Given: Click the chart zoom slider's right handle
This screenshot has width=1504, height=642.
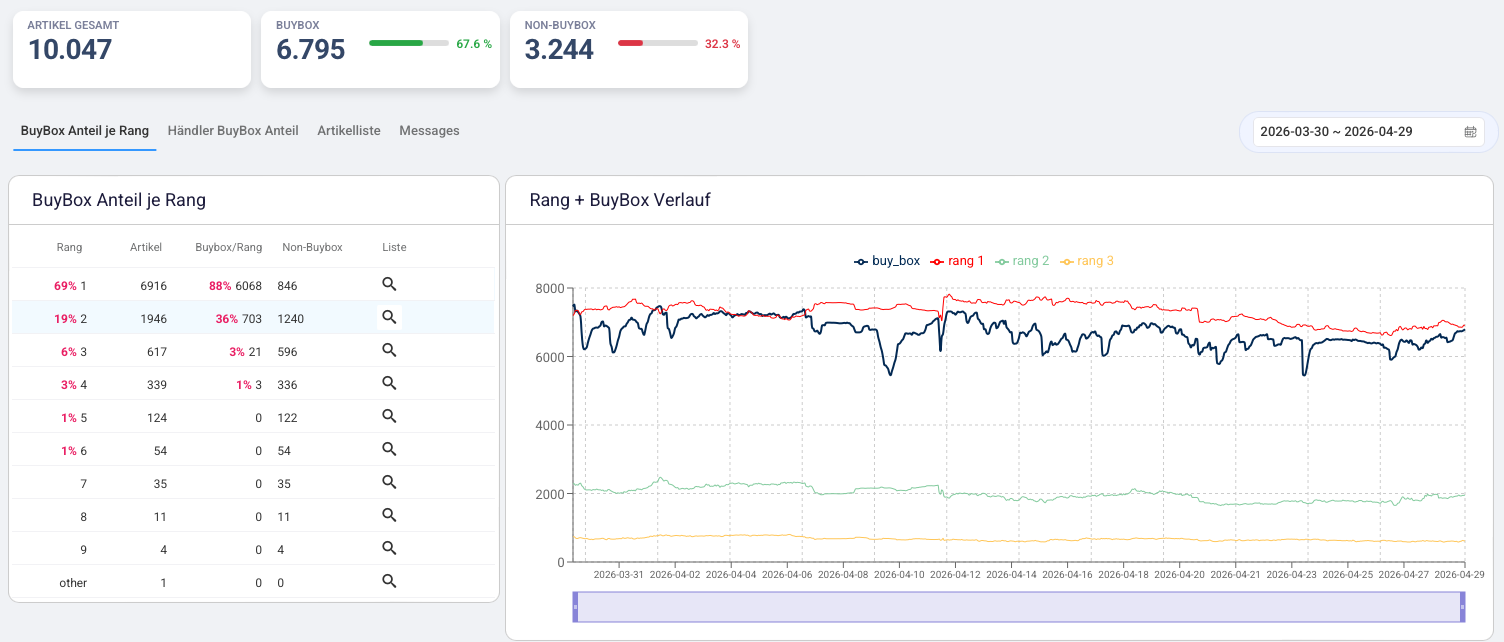Looking at the screenshot, I should (1462, 607).
